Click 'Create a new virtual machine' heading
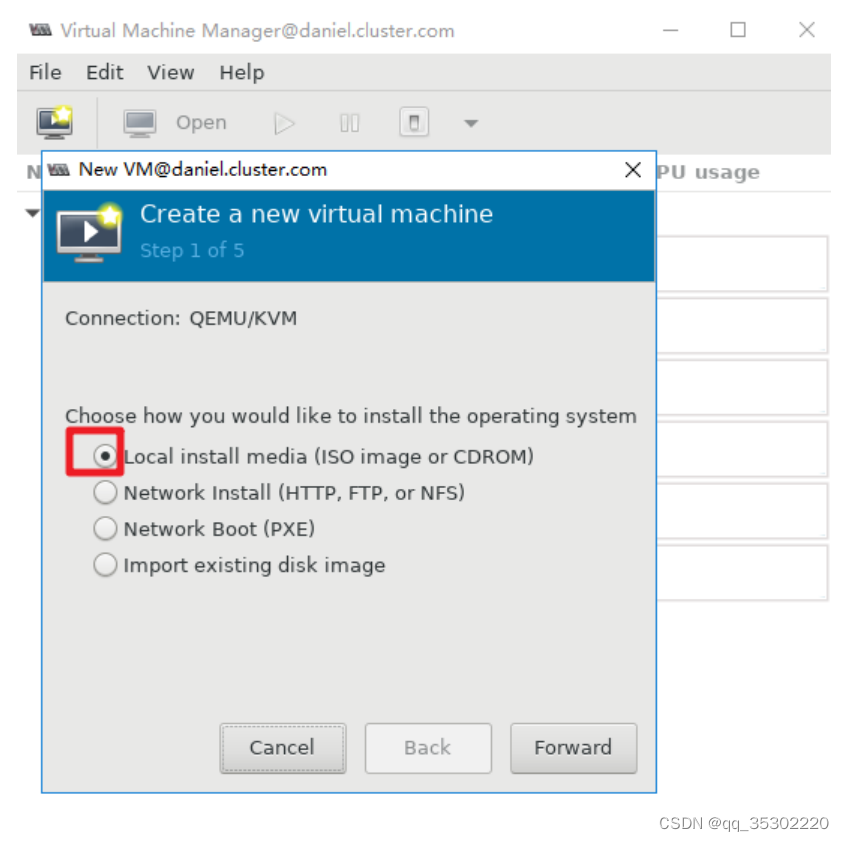The image size is (844, 841). tap(316, 214)
